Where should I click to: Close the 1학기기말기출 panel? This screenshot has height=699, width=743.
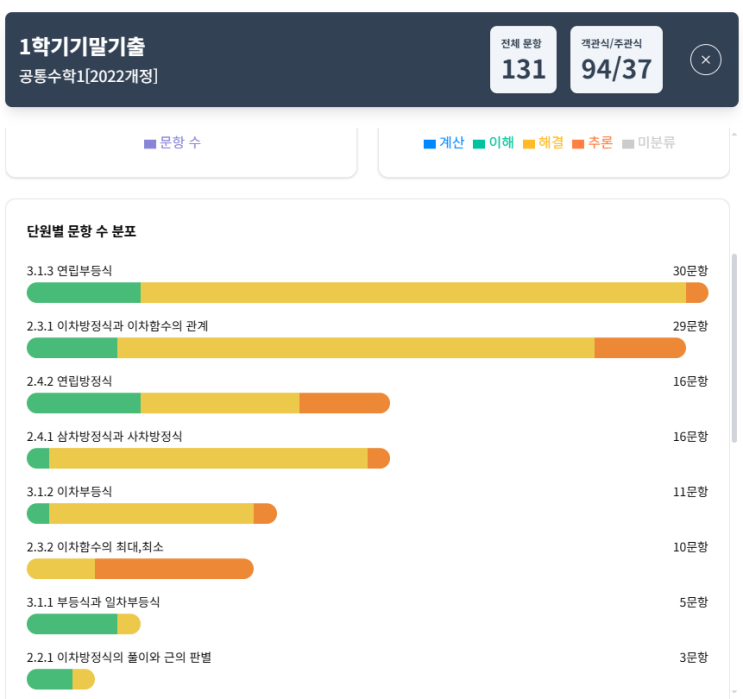[705, 60]
